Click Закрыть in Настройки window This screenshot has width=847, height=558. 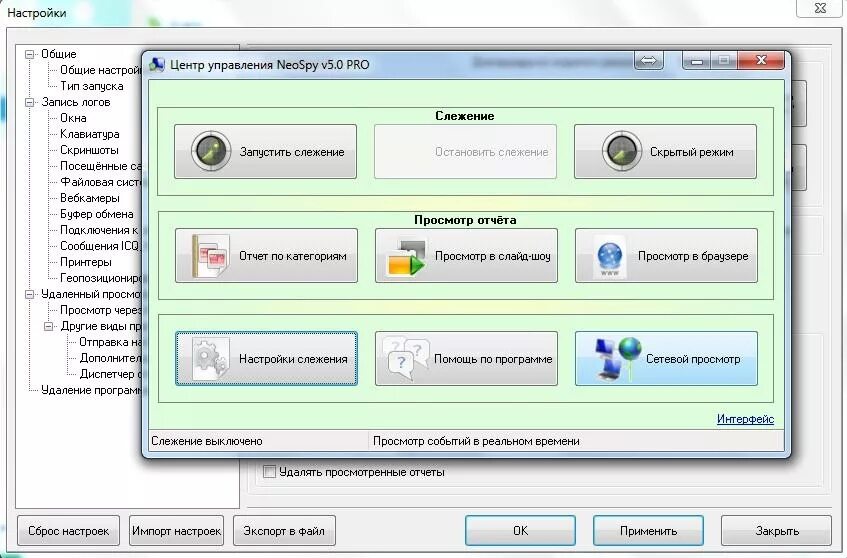(776, 530)
